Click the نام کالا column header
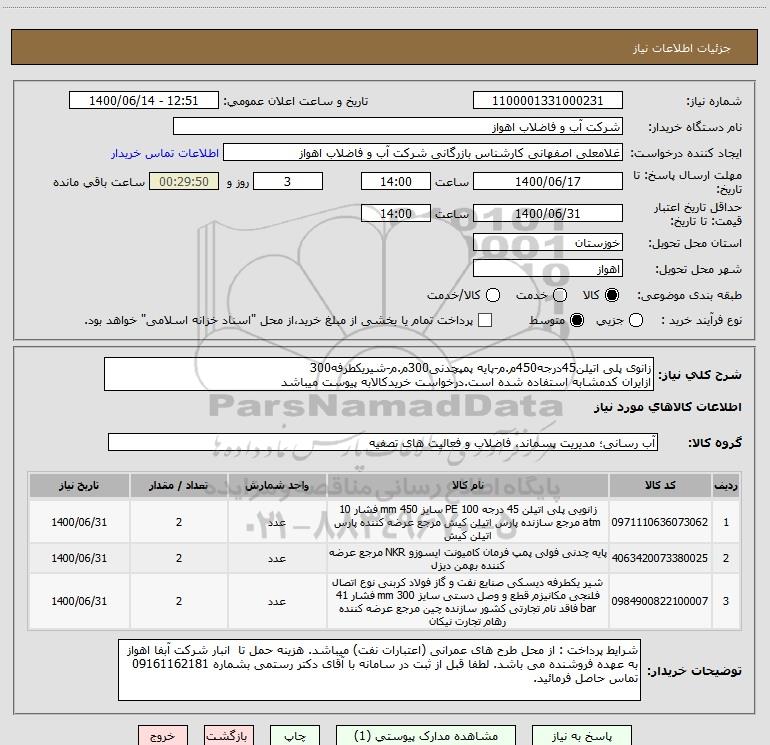 pos(468,485)
